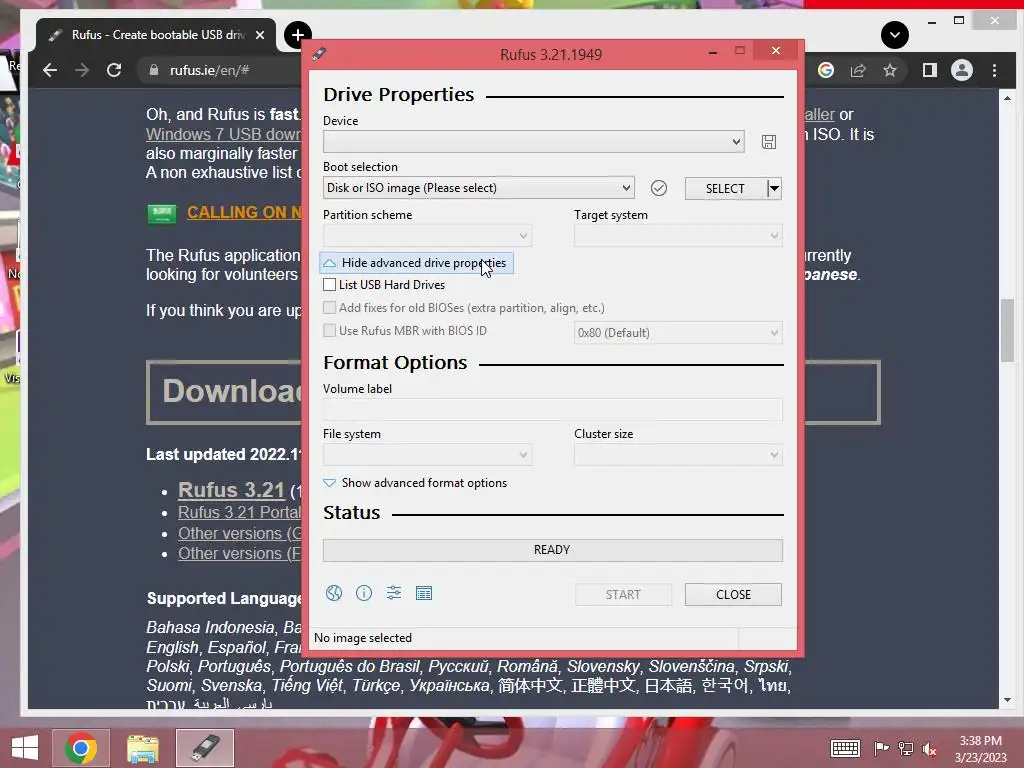
Task: Select the Rufus browser tab
Action: click(157, 35)
